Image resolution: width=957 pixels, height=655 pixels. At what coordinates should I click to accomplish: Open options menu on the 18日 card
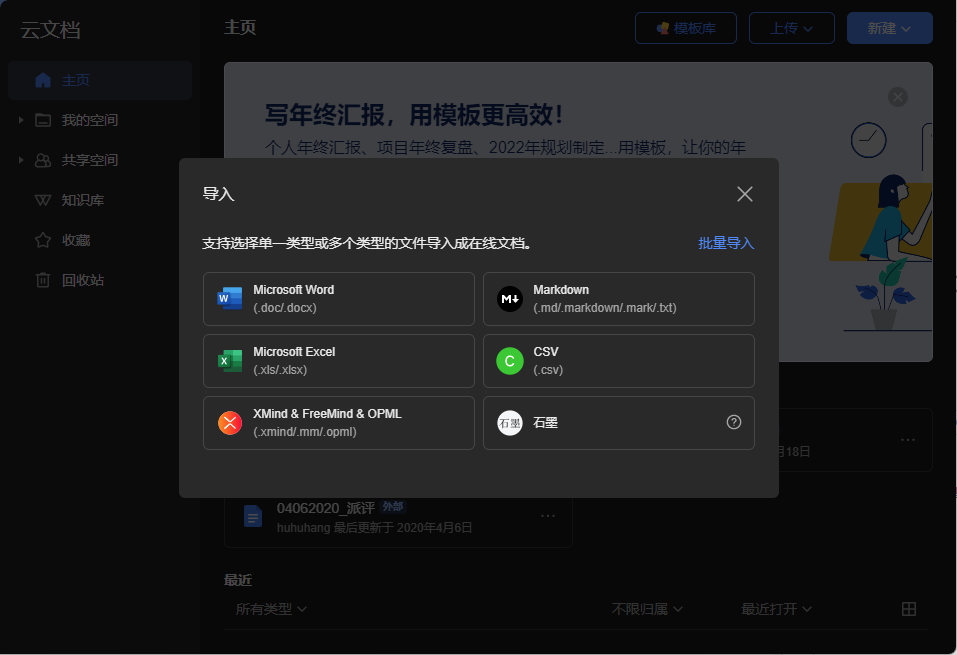coord(908,440)
